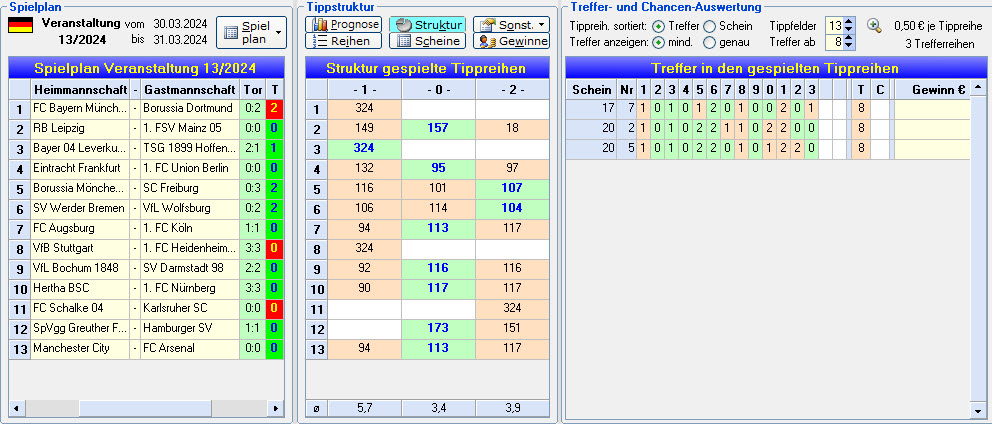Click the blue 324 in structure row 3

364,148
